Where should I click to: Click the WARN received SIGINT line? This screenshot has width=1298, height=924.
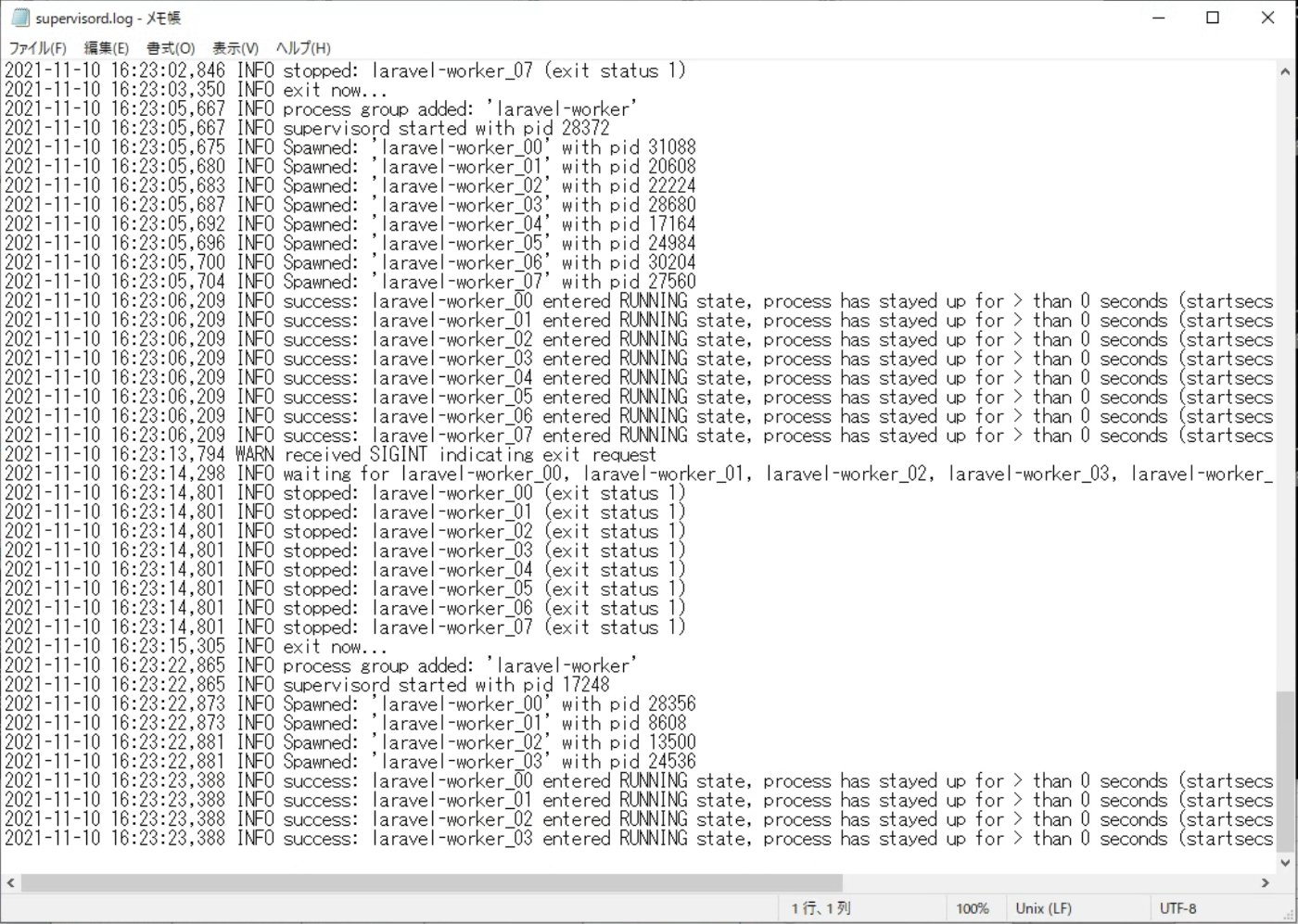coord(330,454)
